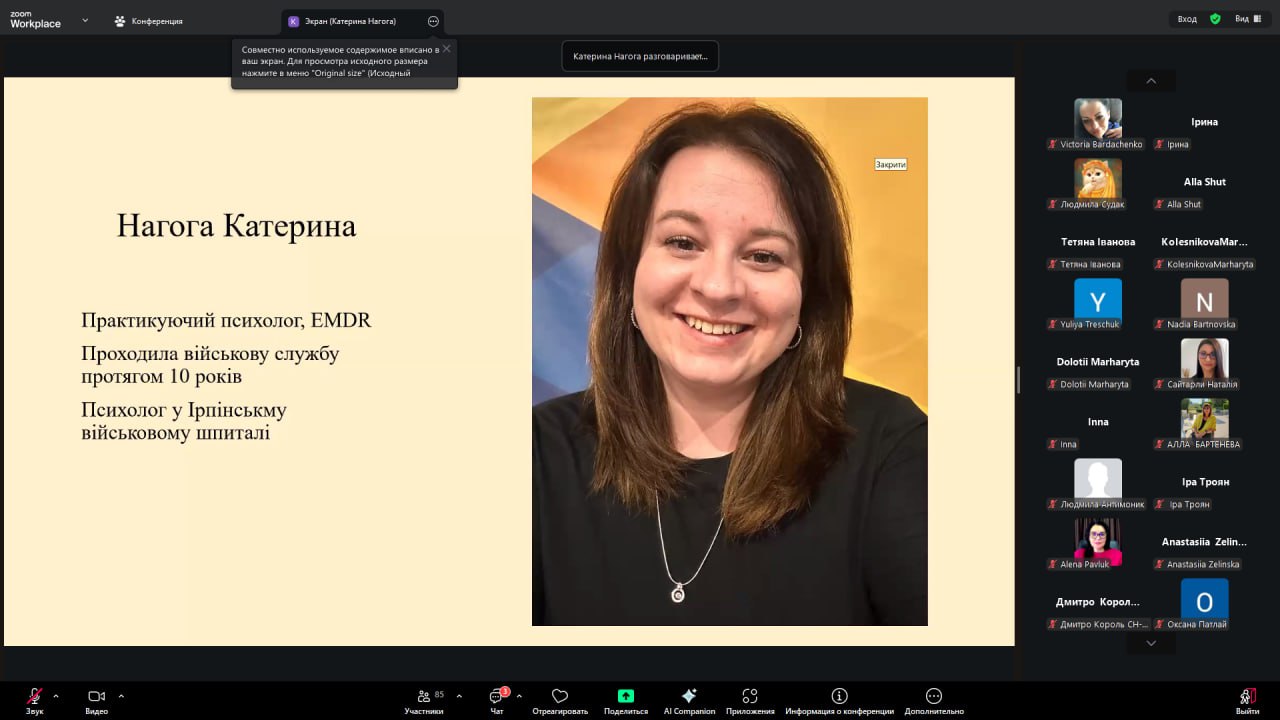Open Информация о конференции info icon
This screenshot has width=1280, height=720.
pos(839,697)
